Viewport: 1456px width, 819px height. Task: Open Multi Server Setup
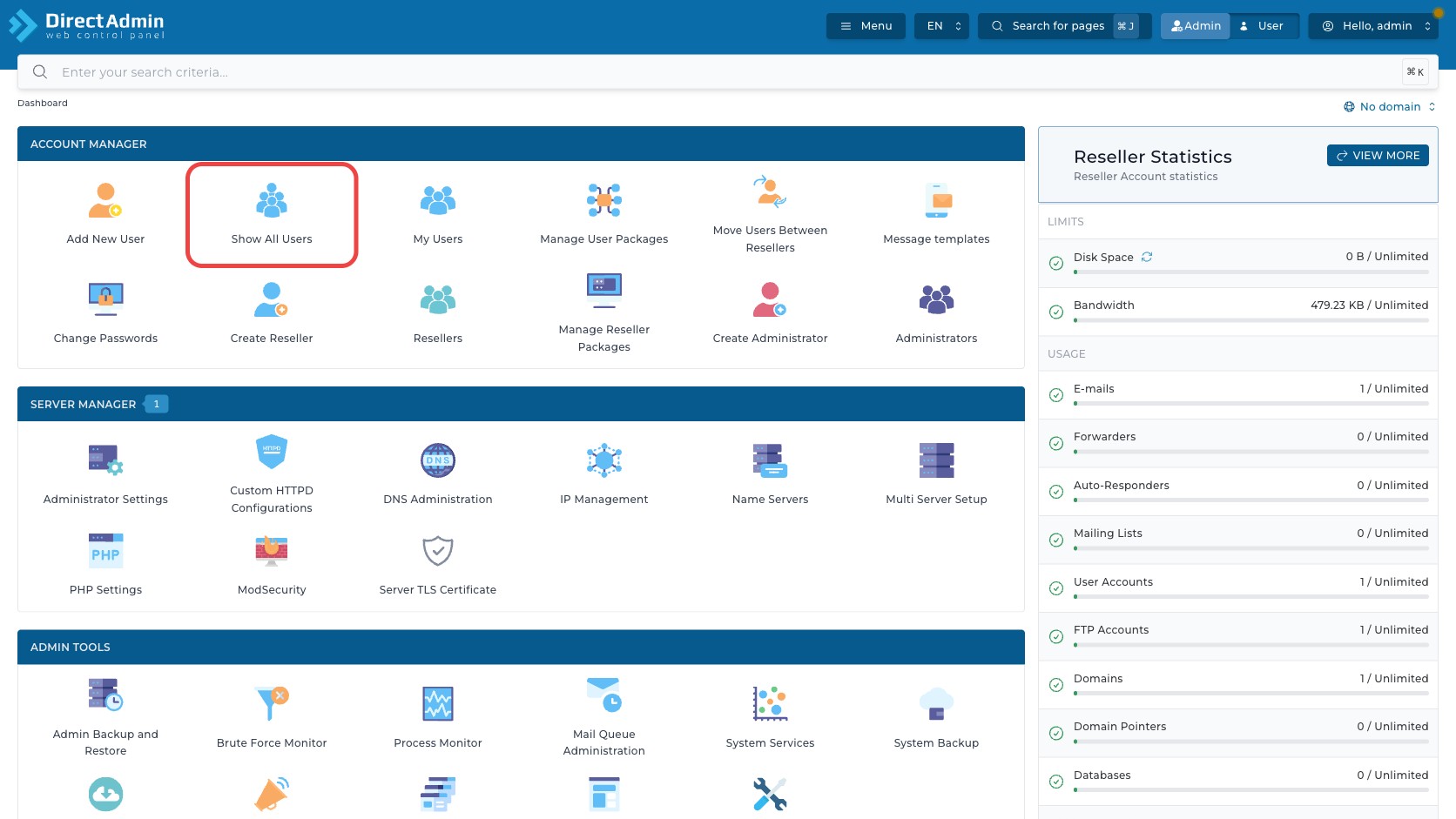tap(936, 473)
